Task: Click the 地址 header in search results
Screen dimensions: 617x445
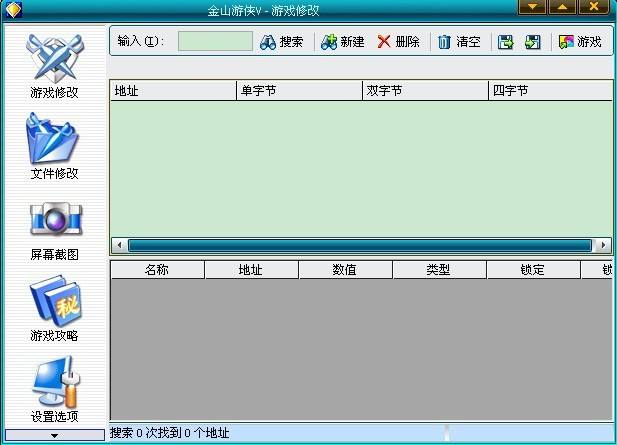Action: [x=173, y=91]
